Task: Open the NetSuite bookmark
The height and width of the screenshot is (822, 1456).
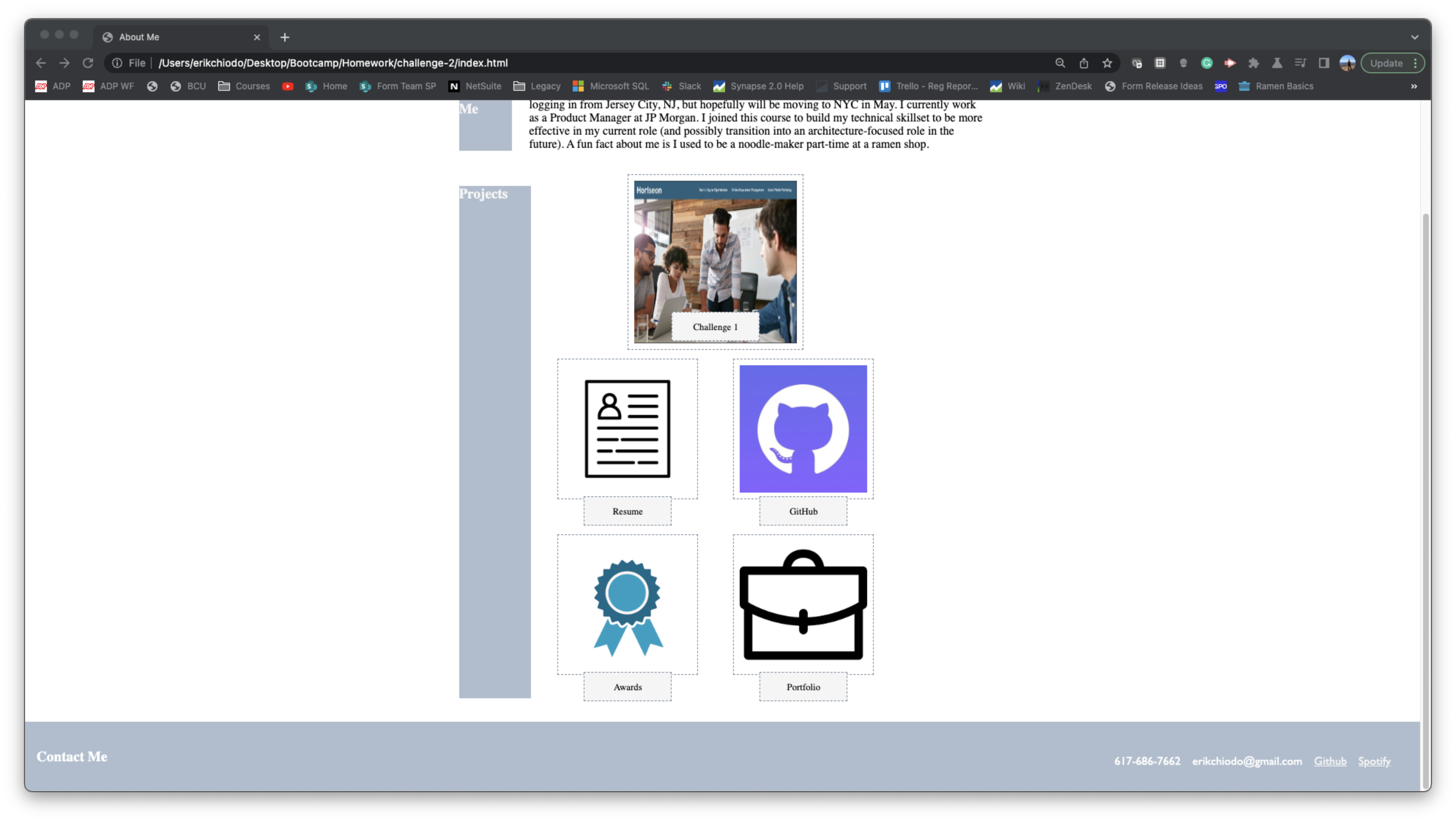Action: point(475,86)
